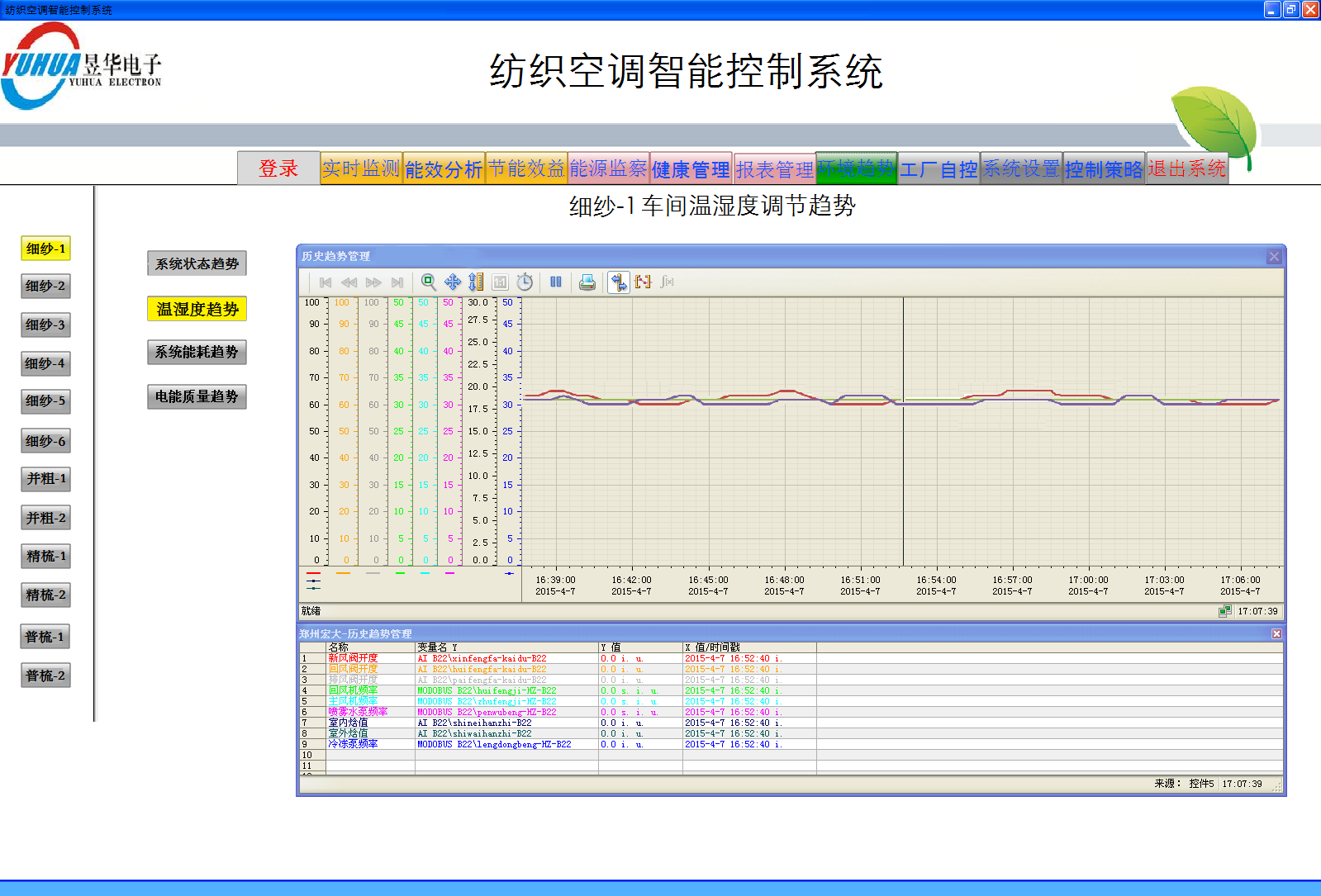Pause the trend update
The height and width of the screenshot is (896, 1321).
pyautogui.click(x=556, y=282)
